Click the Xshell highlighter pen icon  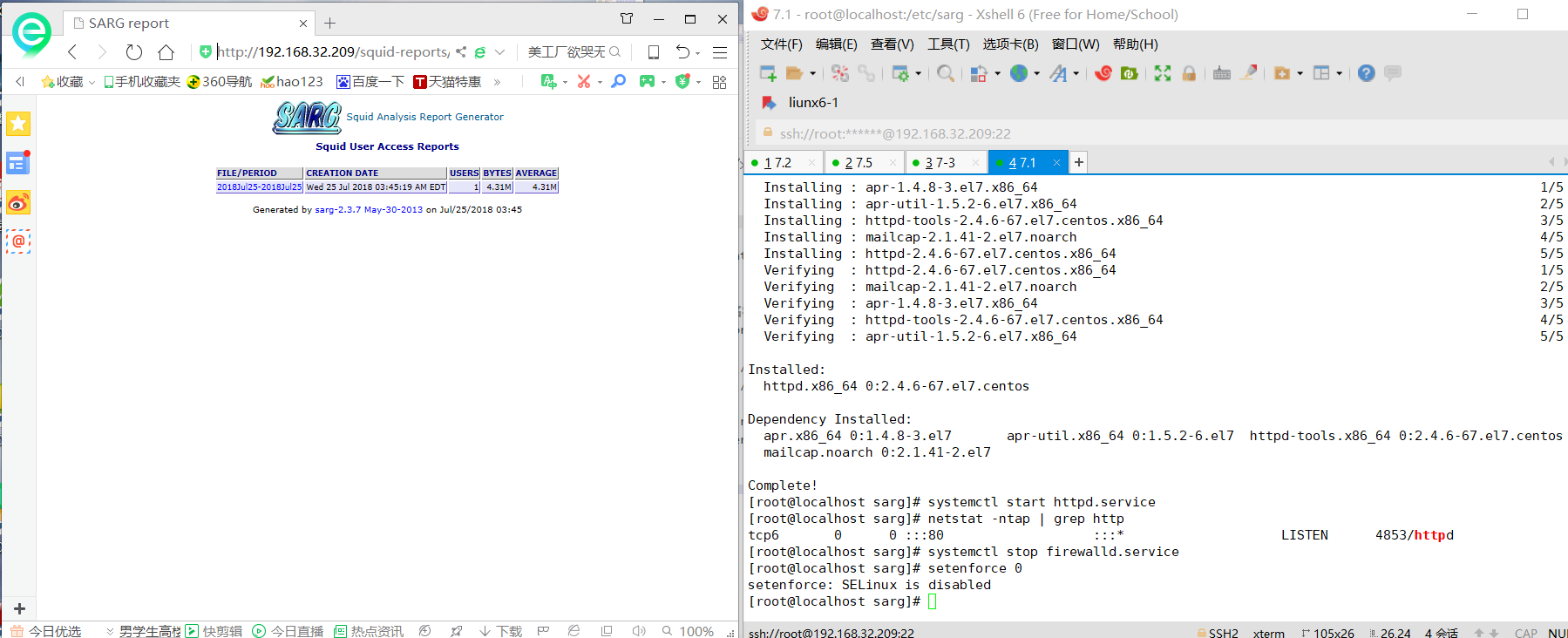coord(1249,73)
